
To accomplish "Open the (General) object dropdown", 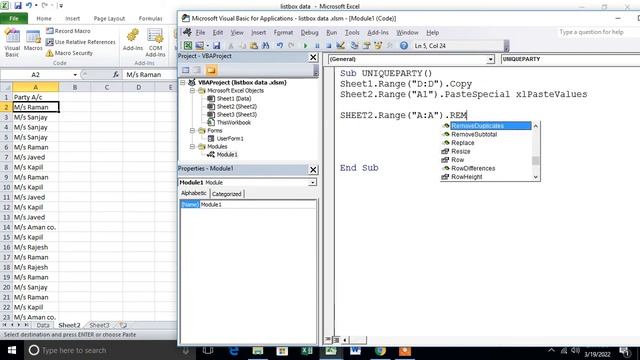I will click(x=490, y=59).
